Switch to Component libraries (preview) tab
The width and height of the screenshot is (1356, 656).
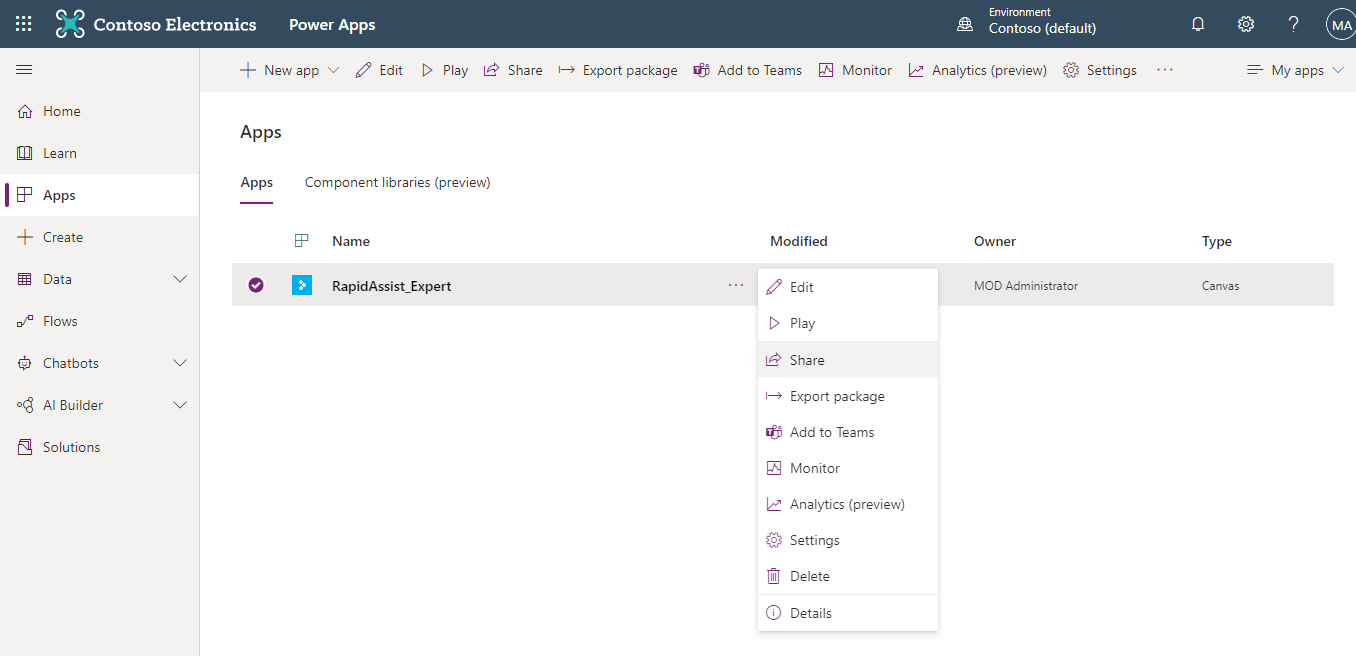pyautogui.click(x=398, y=182)
